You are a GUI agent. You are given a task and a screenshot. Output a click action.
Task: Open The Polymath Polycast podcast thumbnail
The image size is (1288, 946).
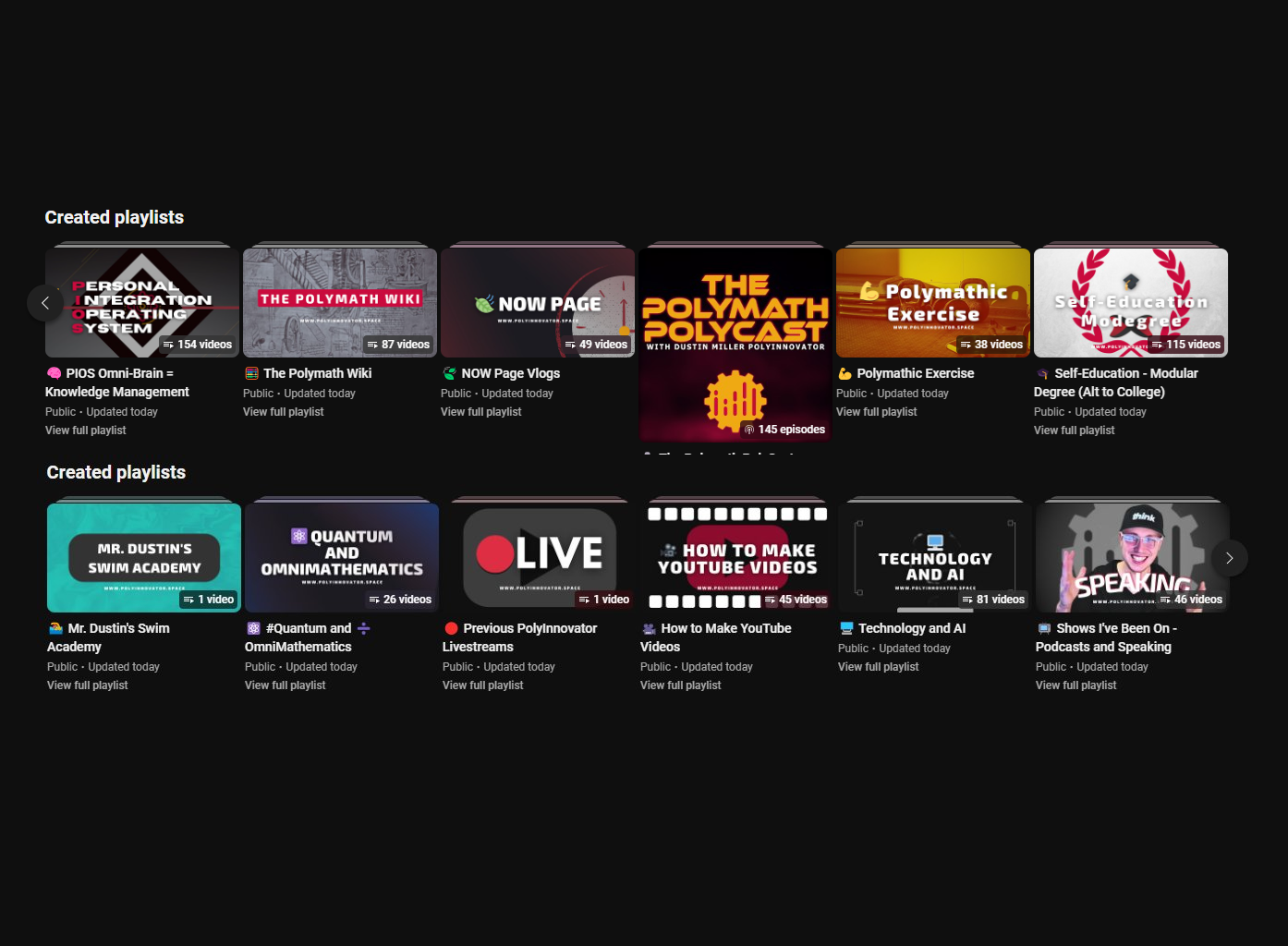coord(735,342)
